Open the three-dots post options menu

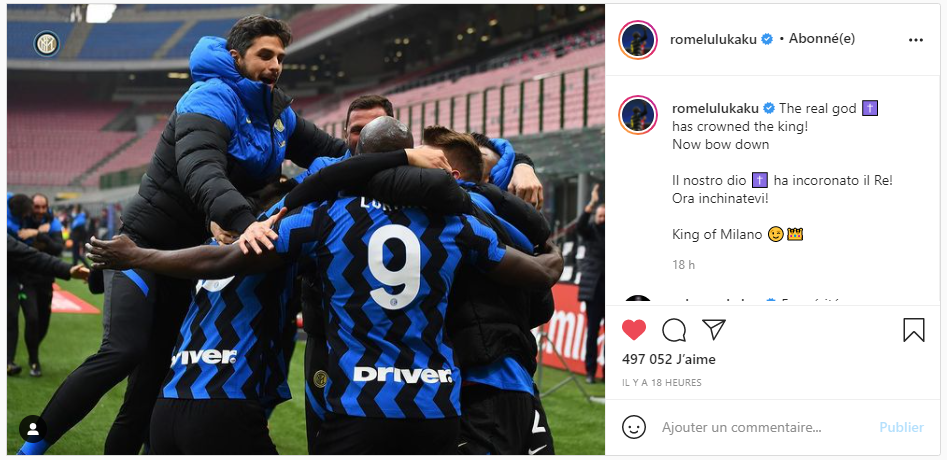point(916,40)
